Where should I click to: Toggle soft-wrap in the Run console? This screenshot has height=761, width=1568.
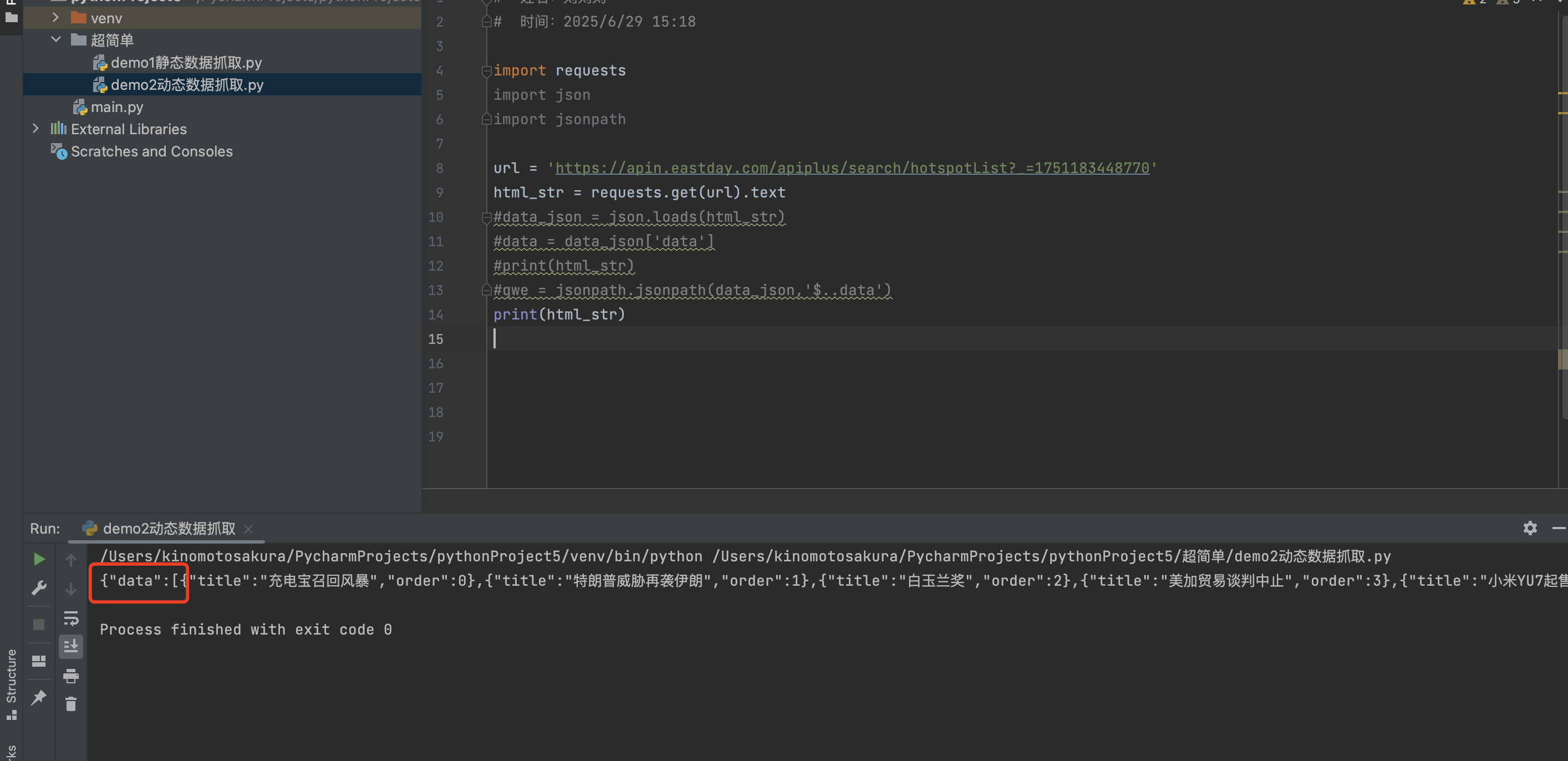tap(70, 618)
